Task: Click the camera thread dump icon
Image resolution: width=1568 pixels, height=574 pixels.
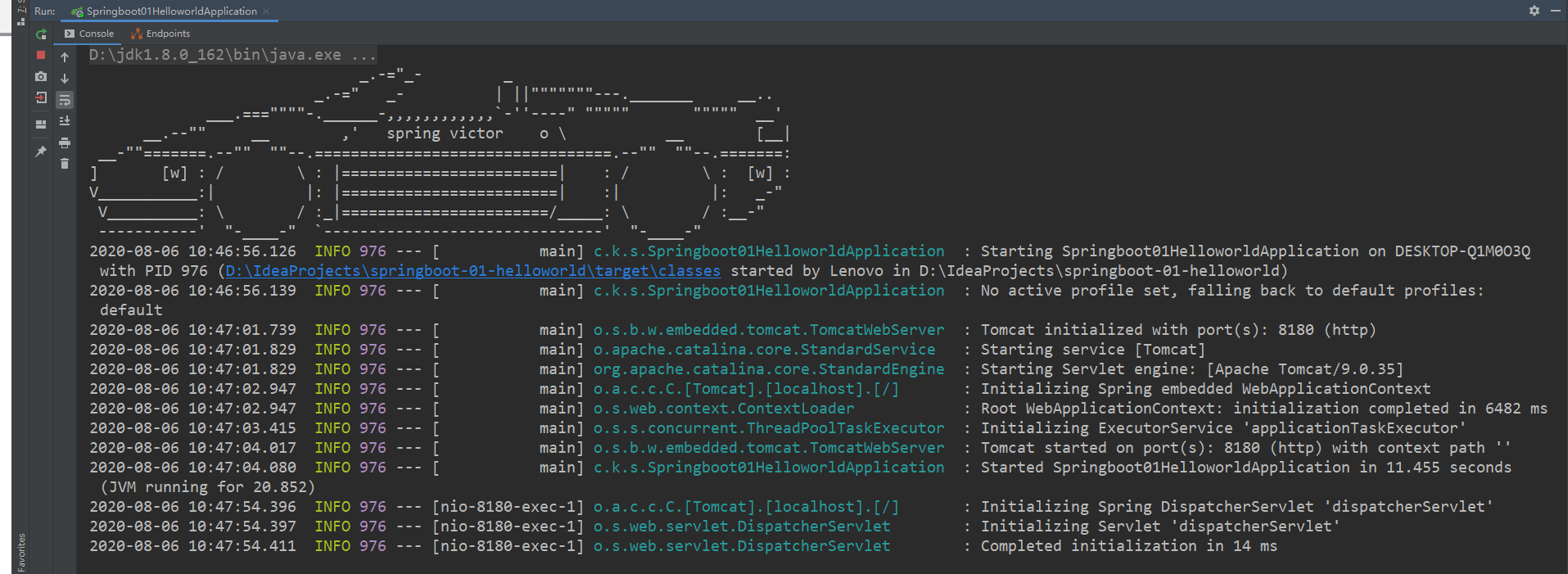Action: coord(41,76)
